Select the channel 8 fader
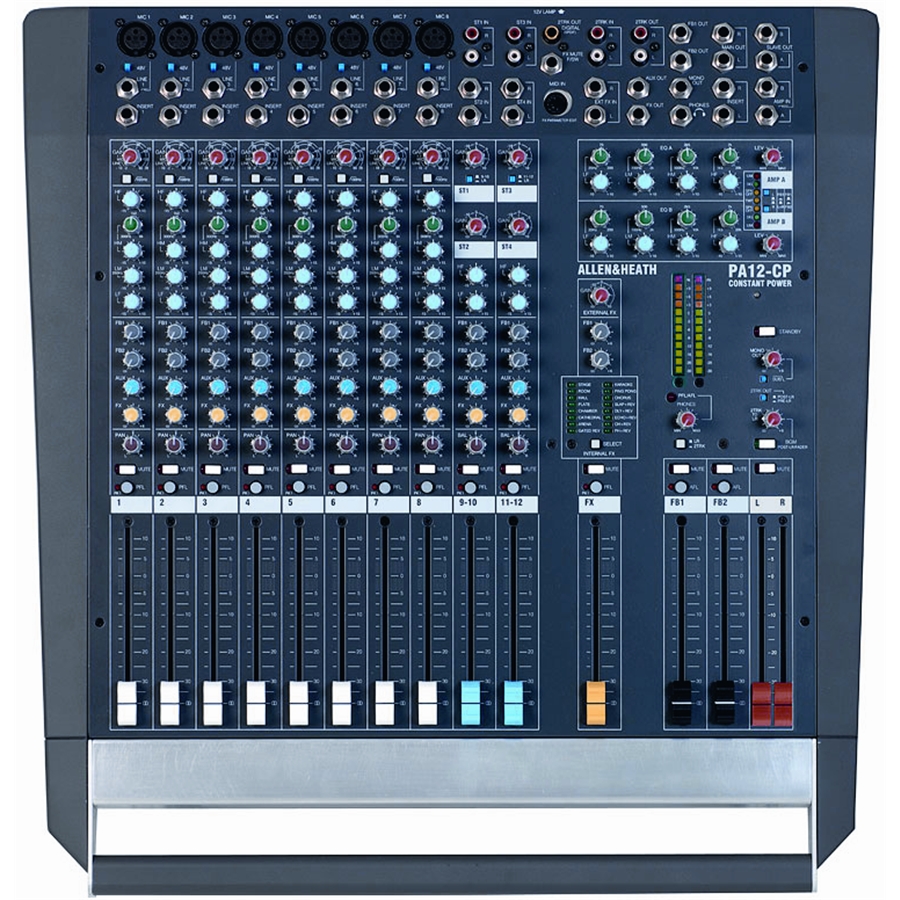The width and height of the screenshot is (900, 900). pyautogui.click(x=428, y=703)
